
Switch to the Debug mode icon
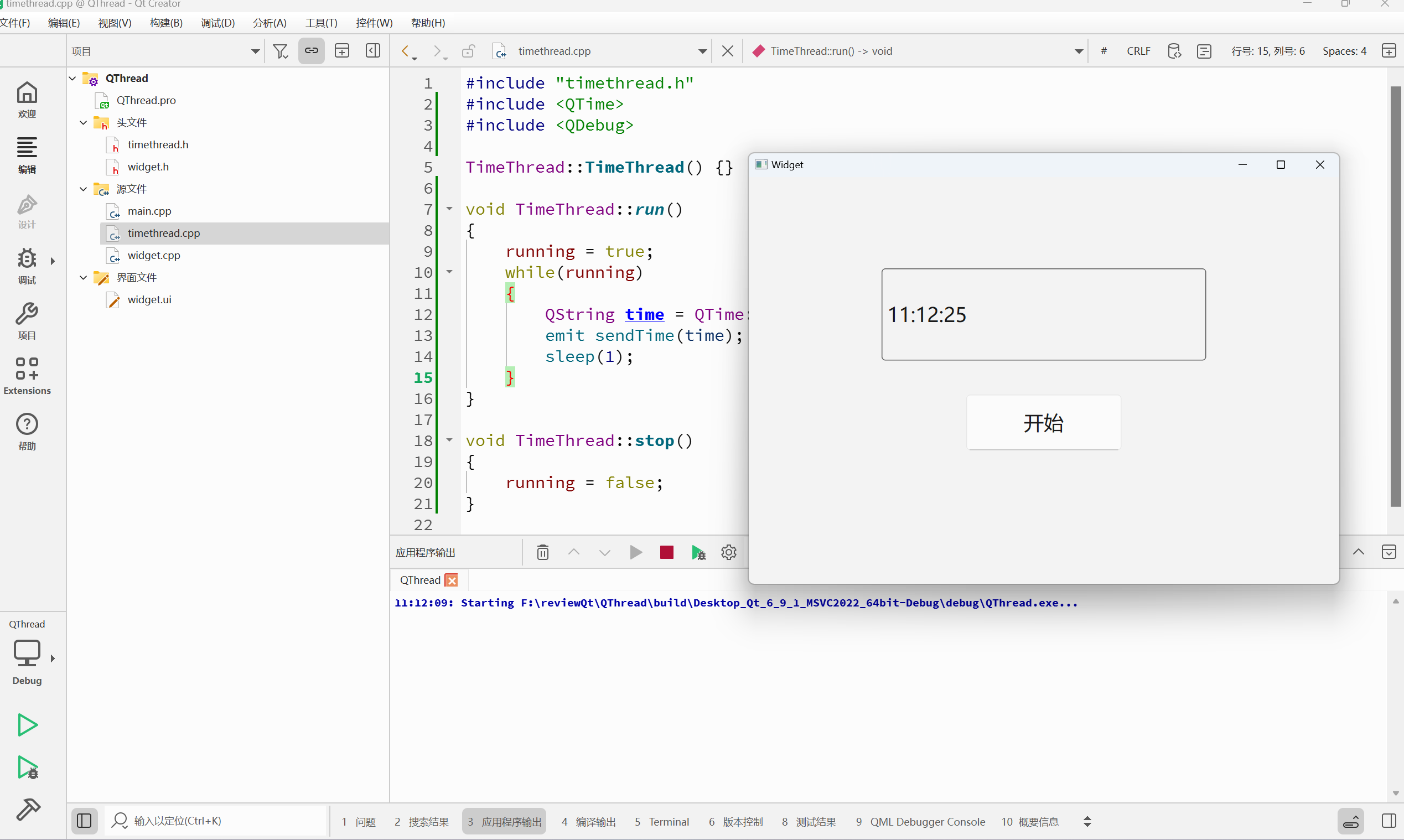27,266
